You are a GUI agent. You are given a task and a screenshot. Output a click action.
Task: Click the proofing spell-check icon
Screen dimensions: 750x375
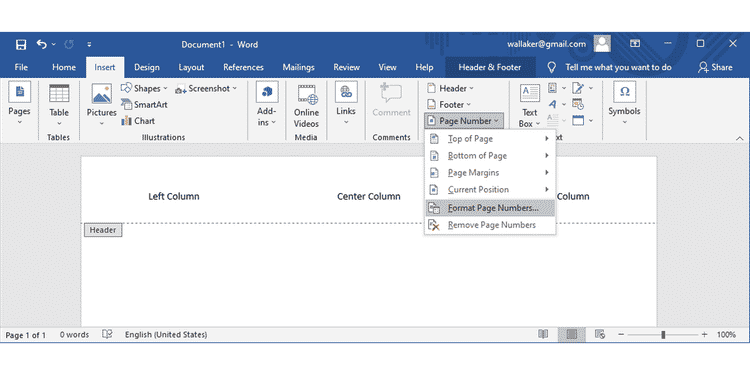tap(107, 334)
